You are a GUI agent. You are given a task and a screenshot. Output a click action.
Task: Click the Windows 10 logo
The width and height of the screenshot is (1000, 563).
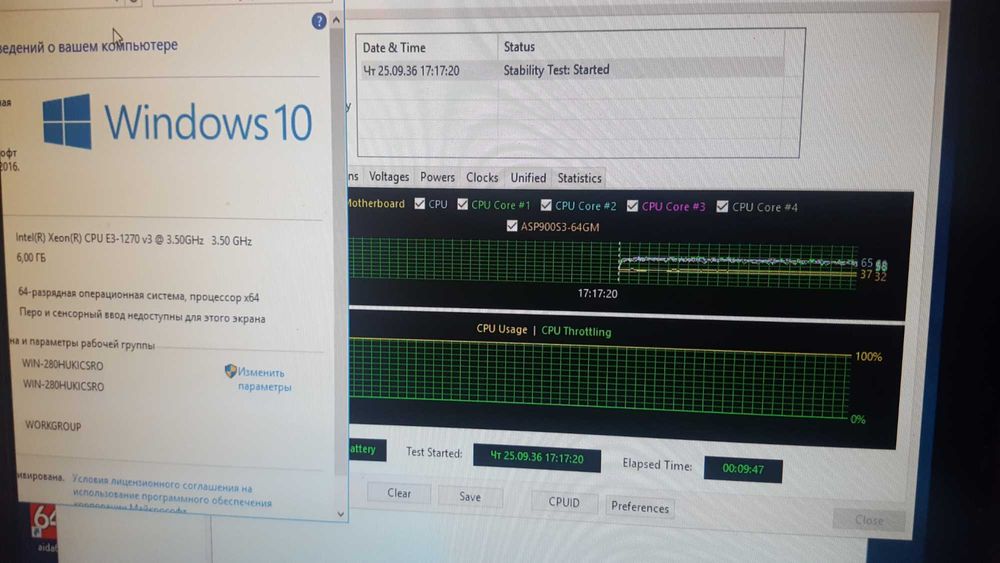tap(177, 121)
